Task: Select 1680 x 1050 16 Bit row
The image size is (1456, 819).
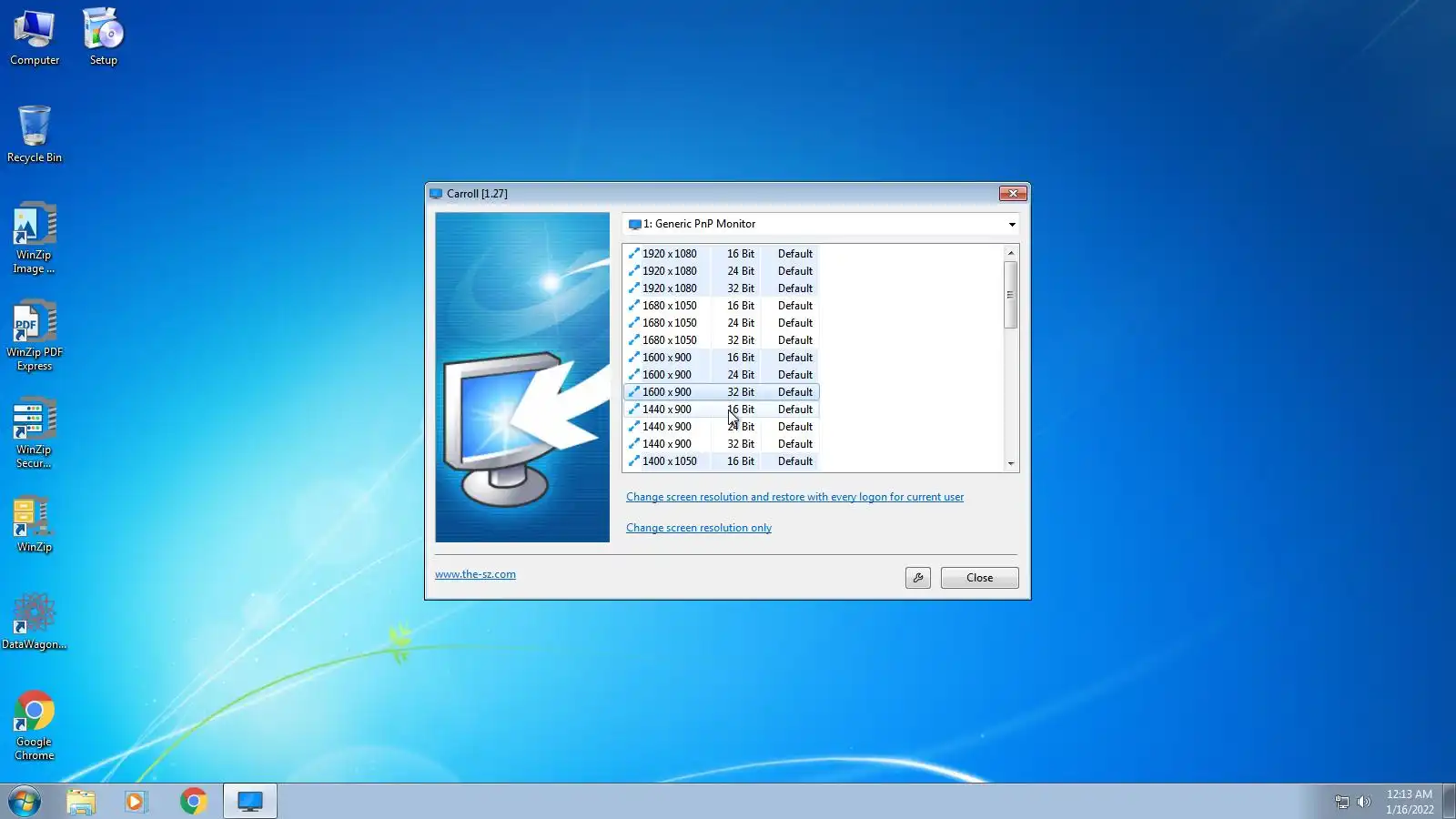Action: pos(721,306)
